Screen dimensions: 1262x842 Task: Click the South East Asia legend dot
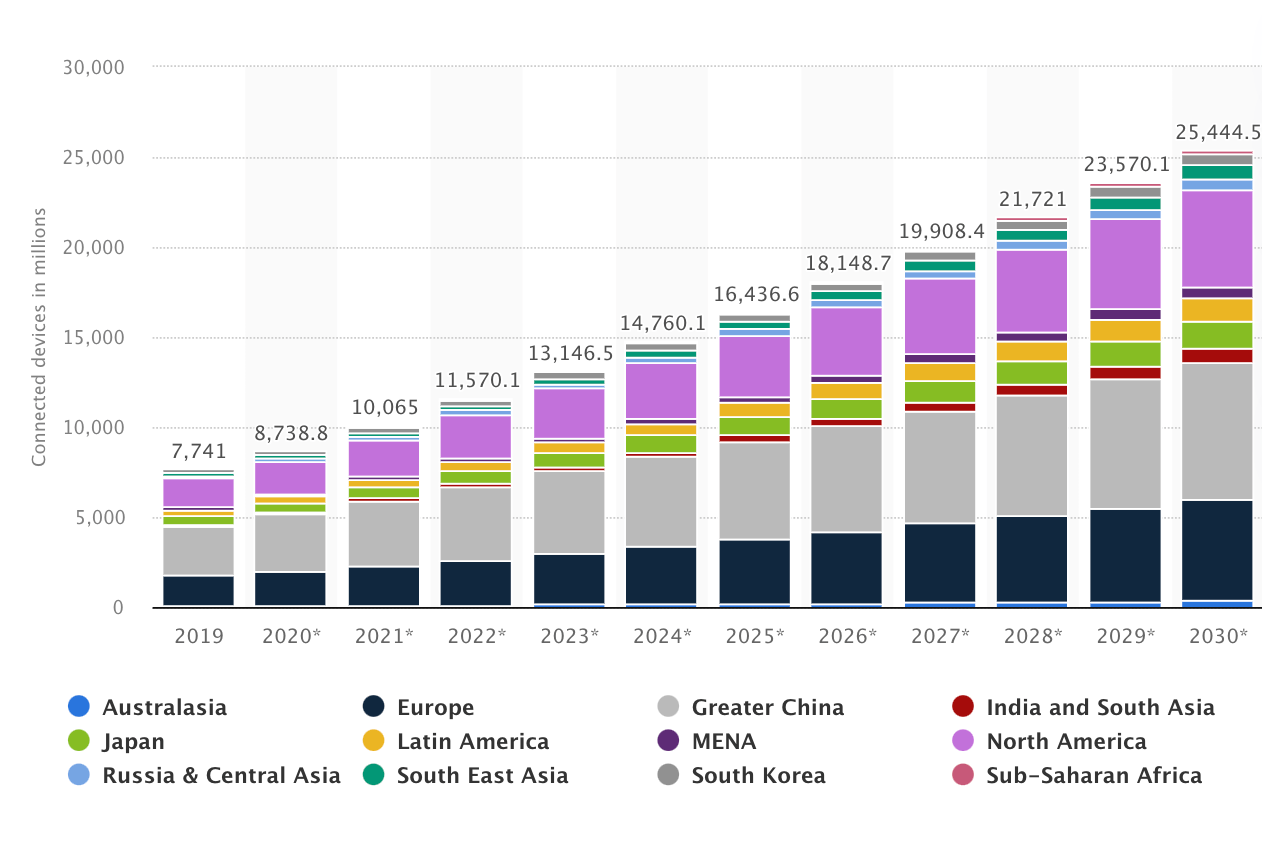pos(374,775)
